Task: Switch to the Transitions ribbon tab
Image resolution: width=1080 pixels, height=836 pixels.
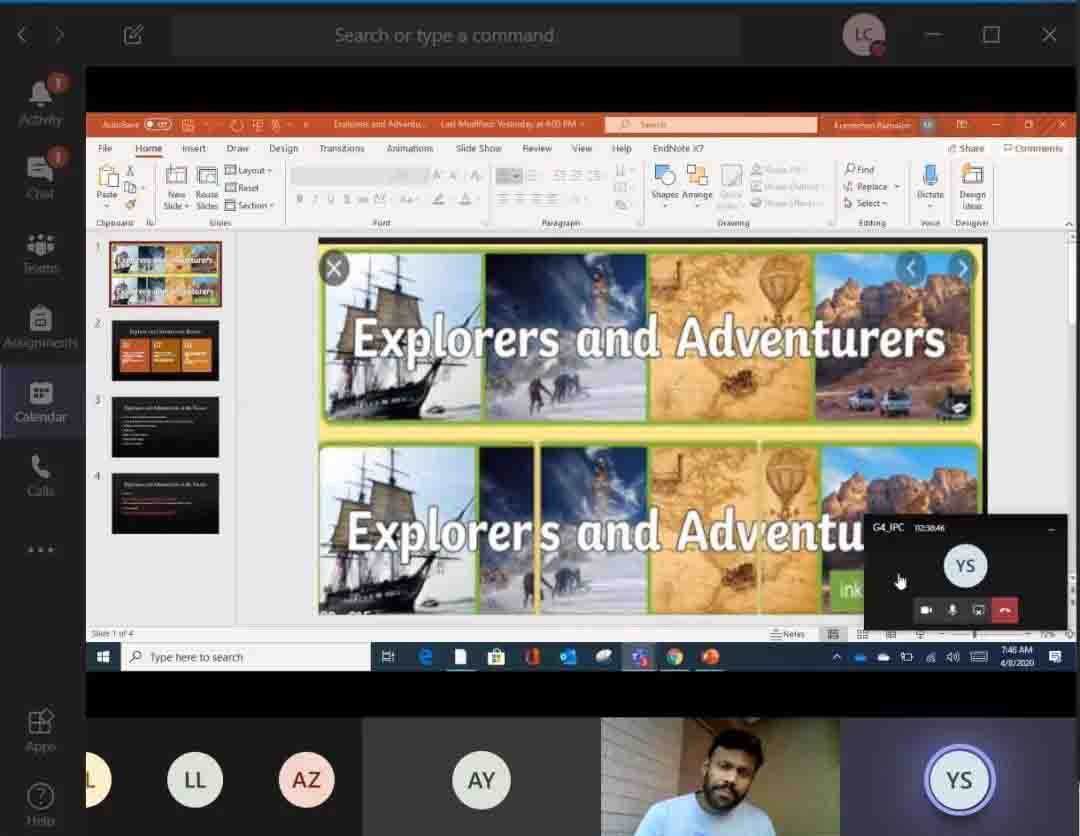Action: coord(342,149)
